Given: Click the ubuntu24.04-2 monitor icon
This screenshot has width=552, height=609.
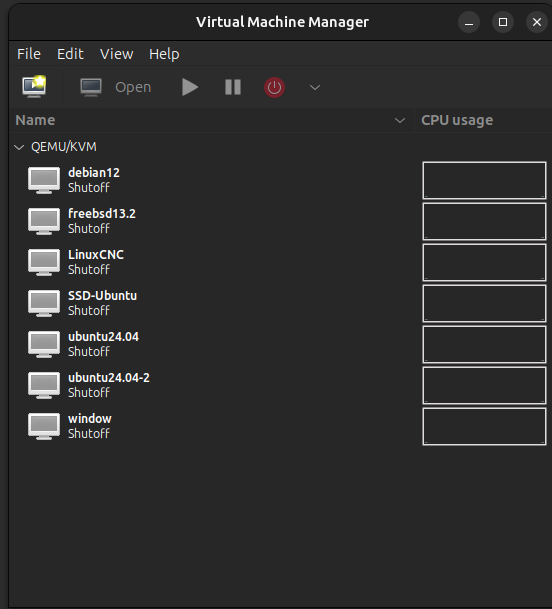Looking at the screenshot, I should pos(44,385).
